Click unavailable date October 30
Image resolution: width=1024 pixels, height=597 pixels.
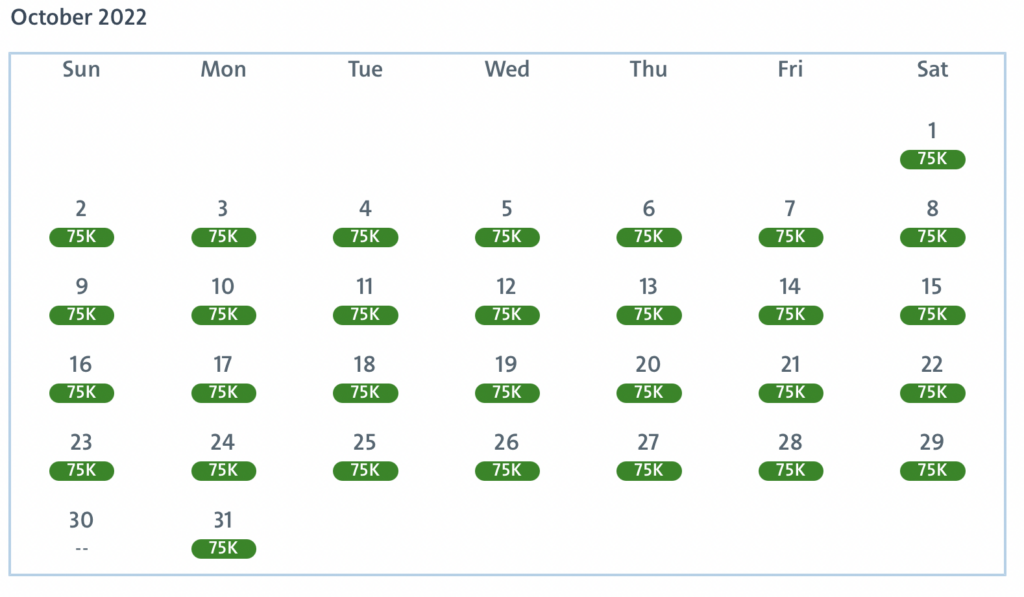(81, 533)
